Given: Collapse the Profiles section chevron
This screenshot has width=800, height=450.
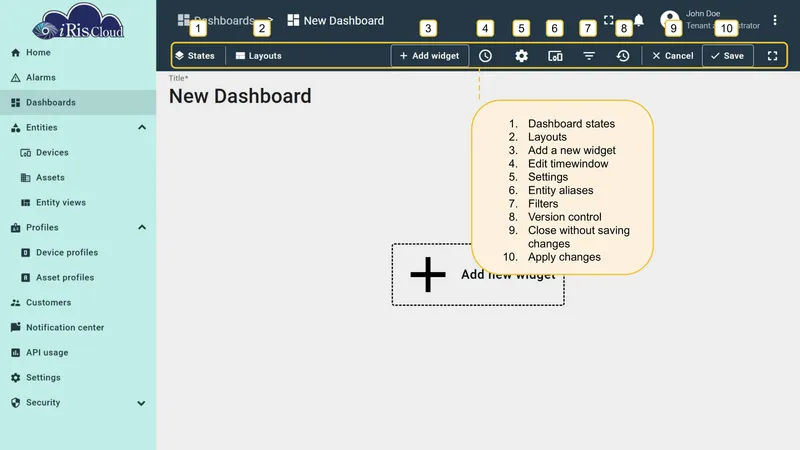Looking at the screenshot, I should pos(142,227).
